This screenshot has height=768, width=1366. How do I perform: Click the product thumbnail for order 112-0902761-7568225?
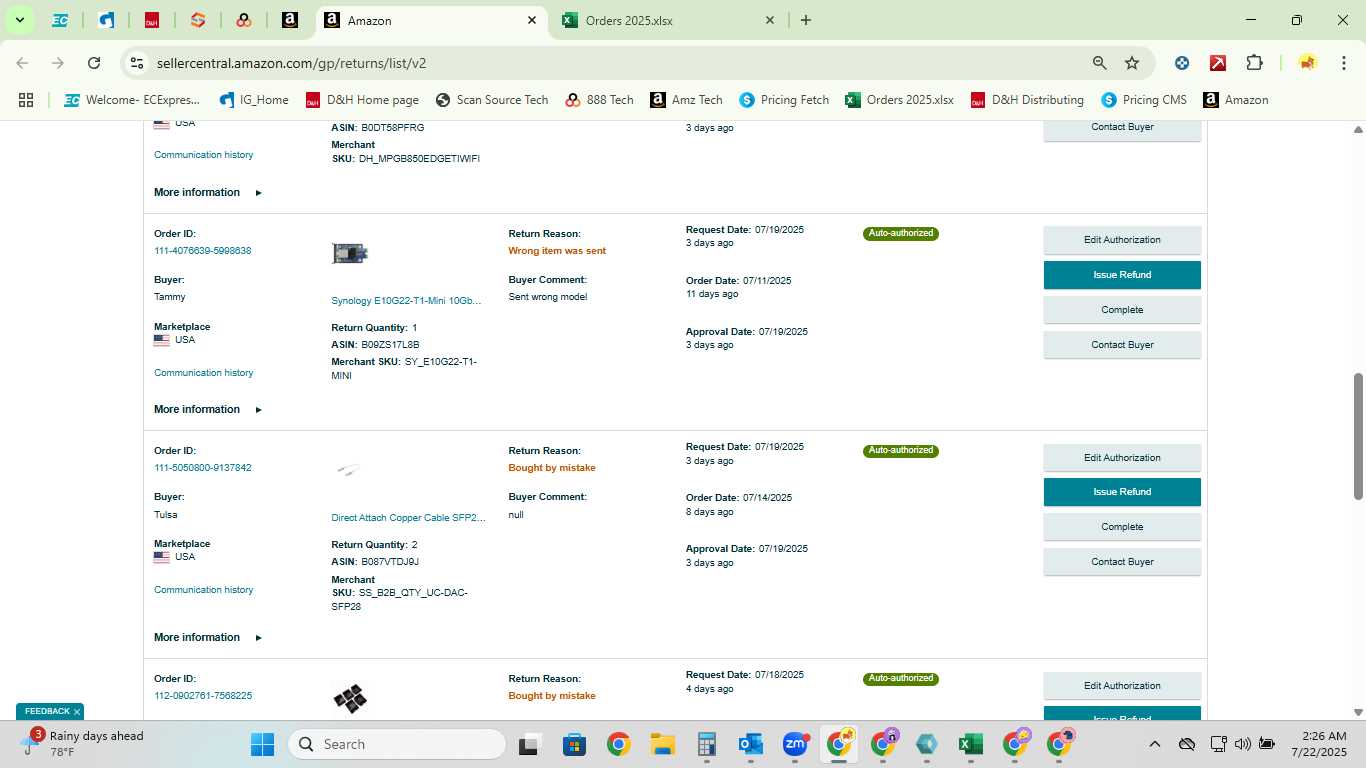point(350,698)
